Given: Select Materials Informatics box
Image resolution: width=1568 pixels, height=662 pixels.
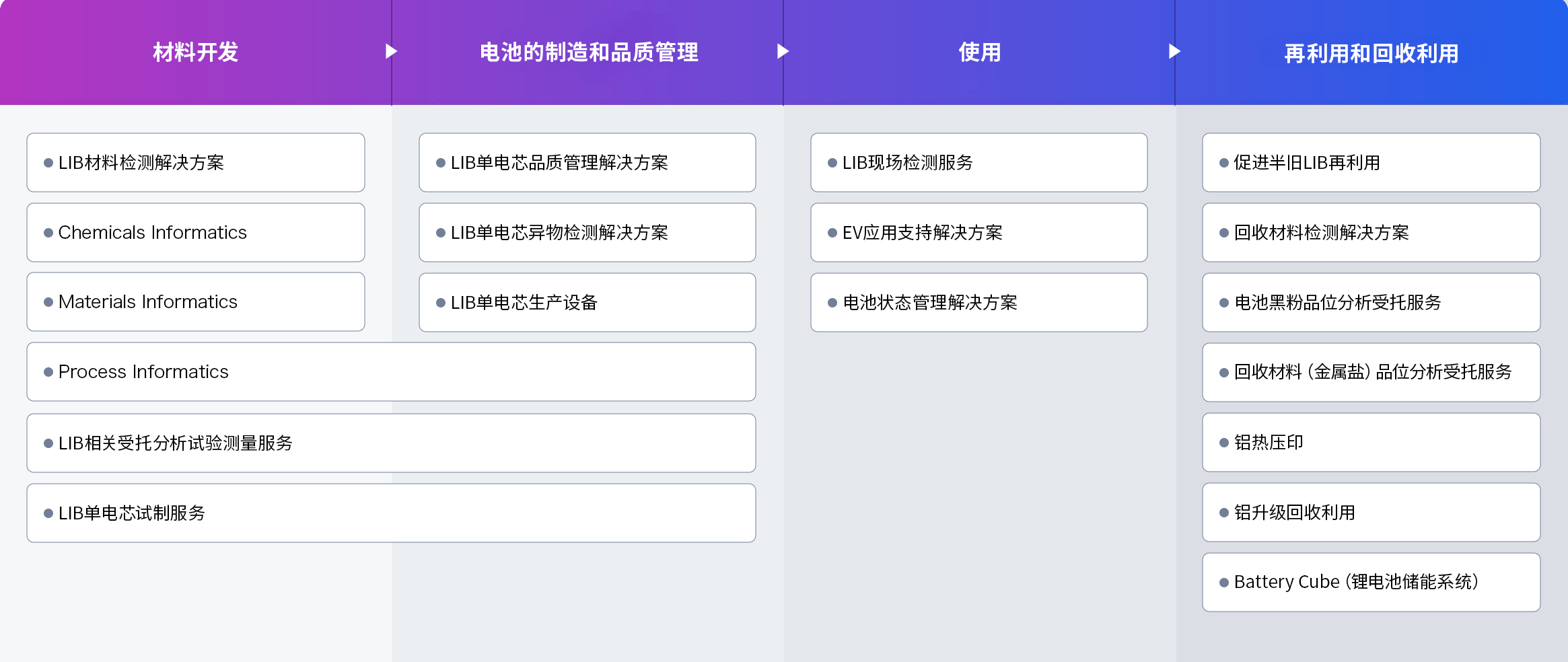Looking at the screenshot, I should coord(195,302).
